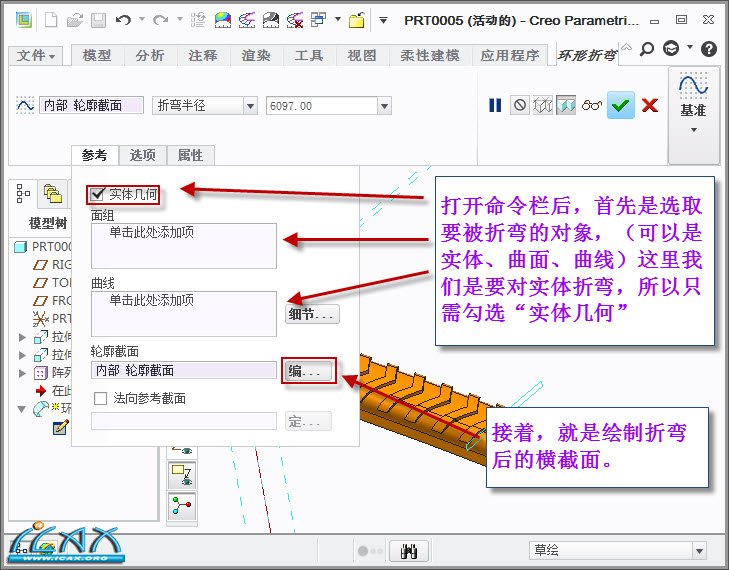Click the Help question mark icon
The image size is (729, 570).
coord(709,48)
